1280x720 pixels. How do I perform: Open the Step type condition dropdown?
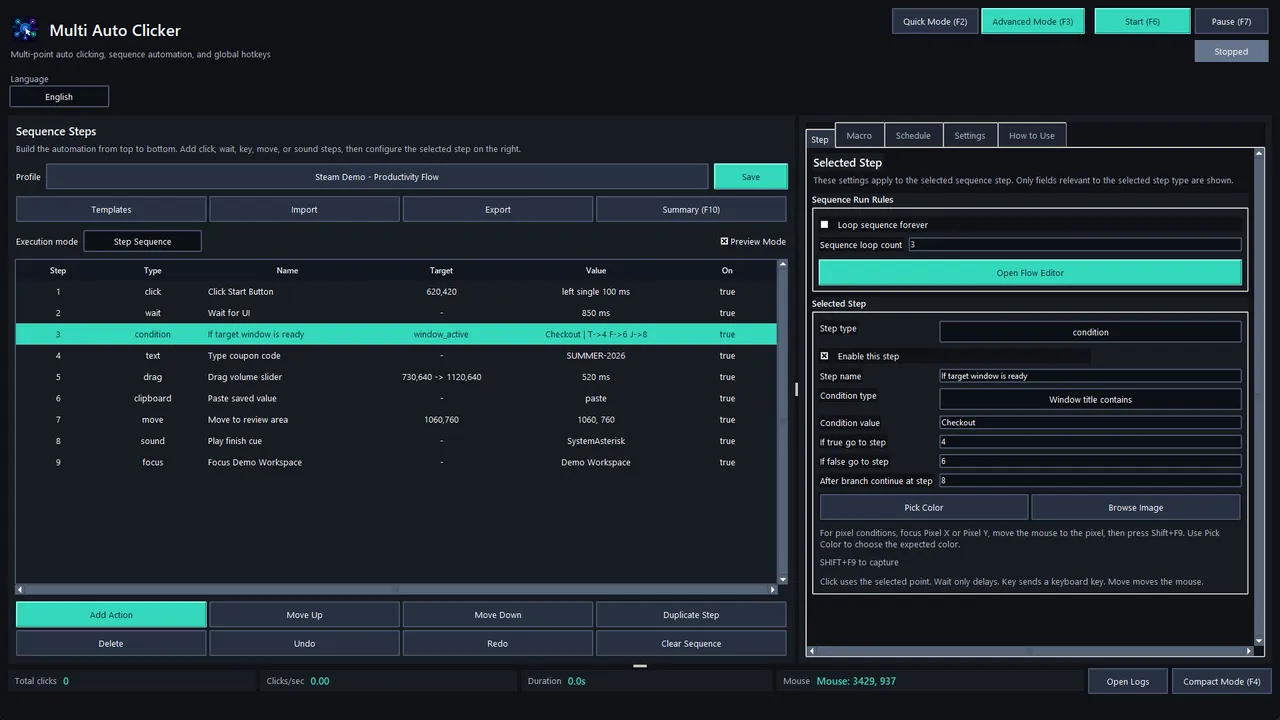pyautogui.click(x=1090, y=332)
